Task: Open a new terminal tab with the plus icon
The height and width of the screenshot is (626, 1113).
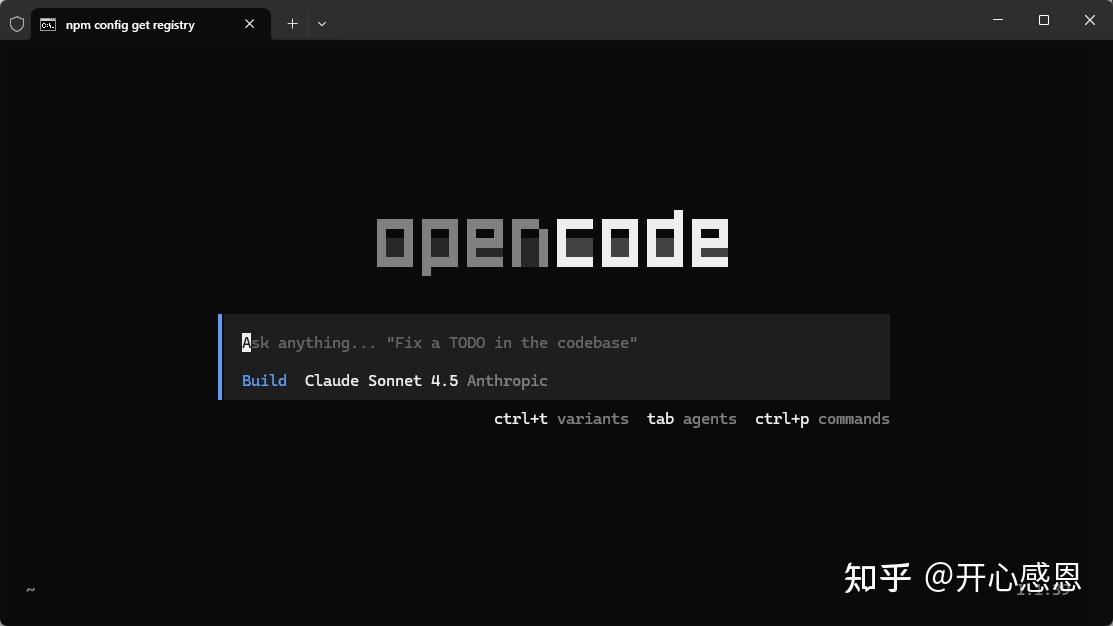Action: point(292,23)
